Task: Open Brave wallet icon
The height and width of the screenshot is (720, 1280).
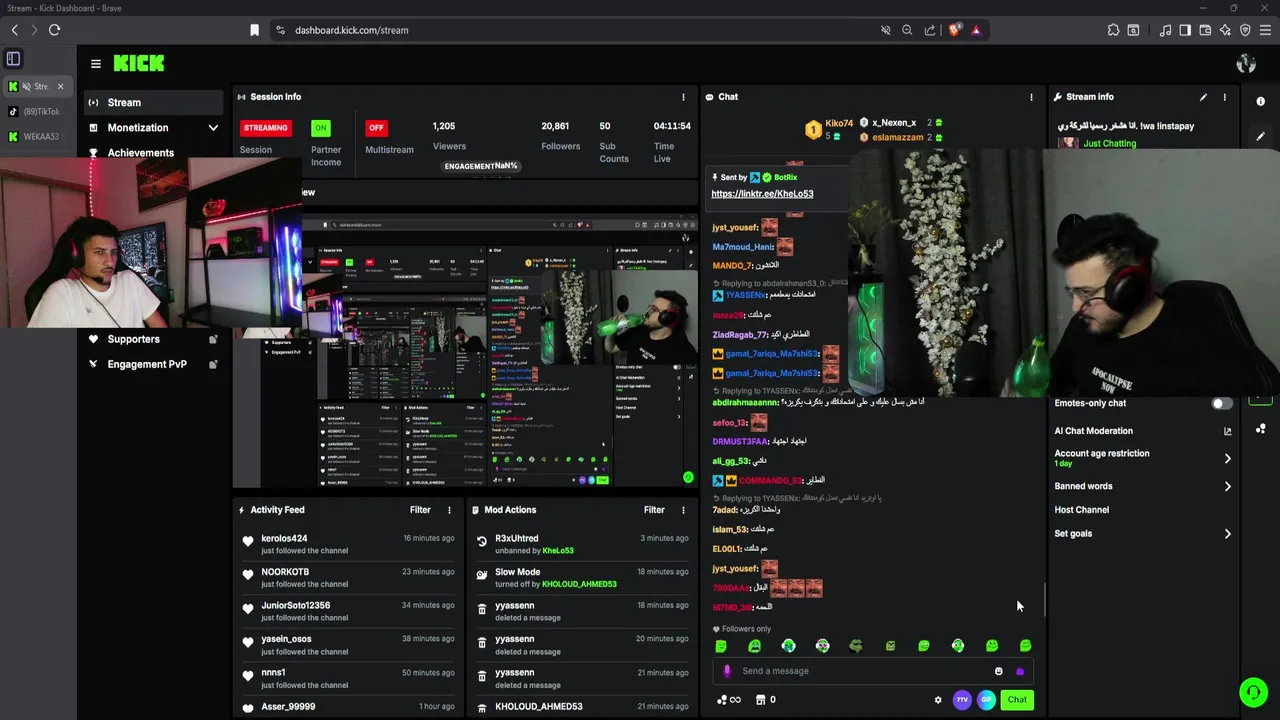Action: tap(1205, 30)
